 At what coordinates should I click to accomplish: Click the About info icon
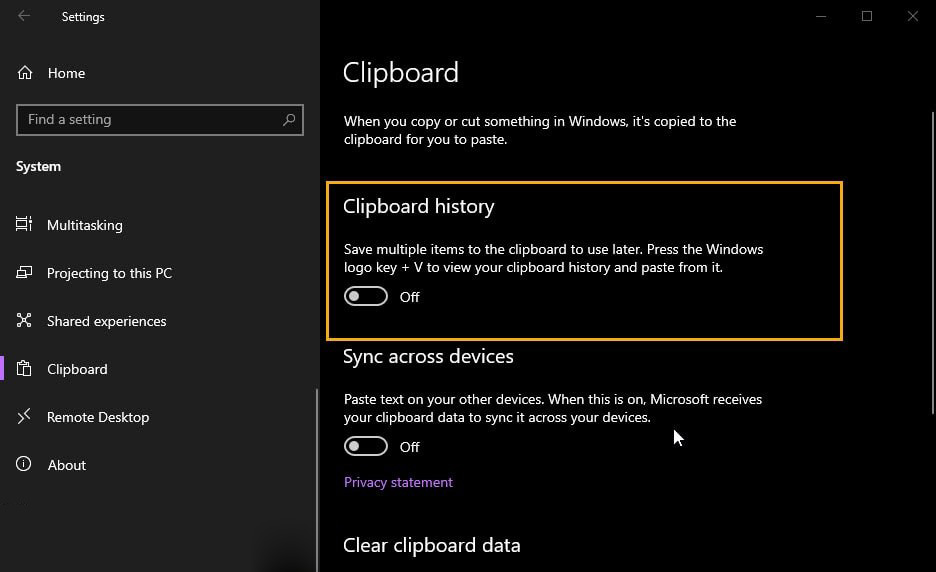tap(24, 464)
